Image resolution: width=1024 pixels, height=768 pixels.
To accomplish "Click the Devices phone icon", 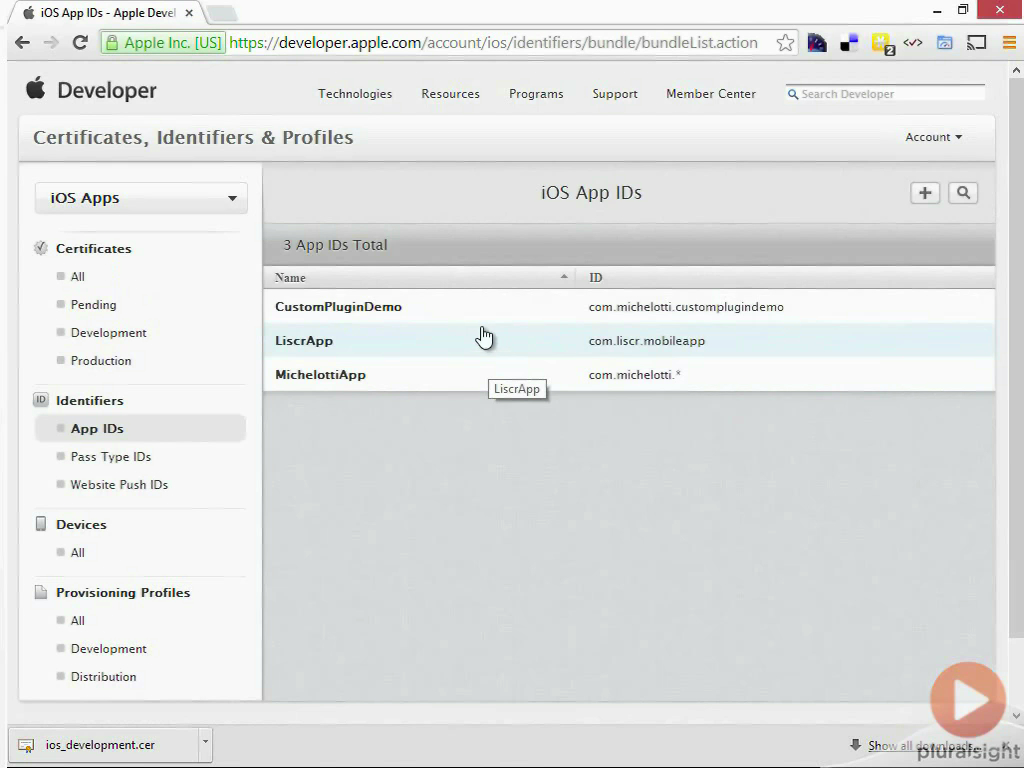I will [x=40, y=524].
